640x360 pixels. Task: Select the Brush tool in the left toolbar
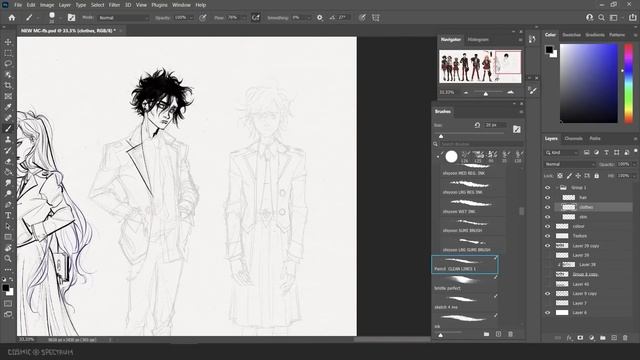(8, 129)
